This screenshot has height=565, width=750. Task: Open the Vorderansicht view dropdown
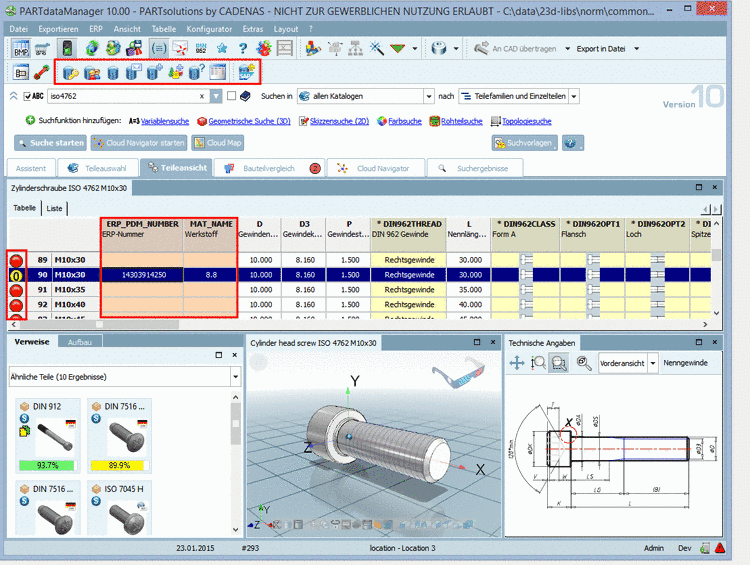pyautogui.click(x=652, y=362)
